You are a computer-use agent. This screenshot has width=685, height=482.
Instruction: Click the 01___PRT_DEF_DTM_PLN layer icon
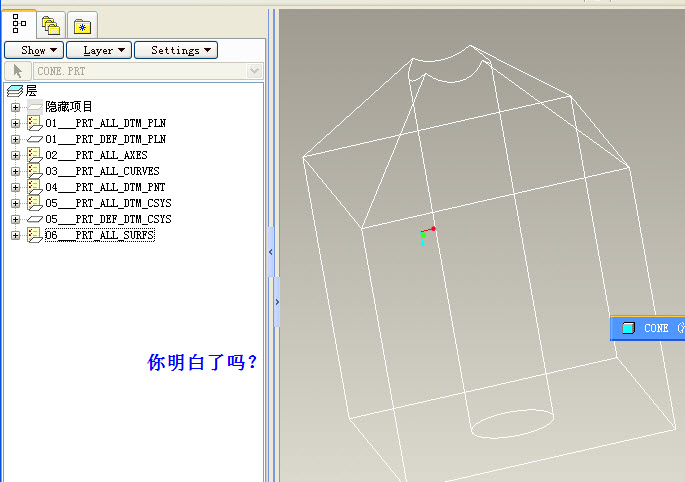pyautogui.click(x=35, y=139)
